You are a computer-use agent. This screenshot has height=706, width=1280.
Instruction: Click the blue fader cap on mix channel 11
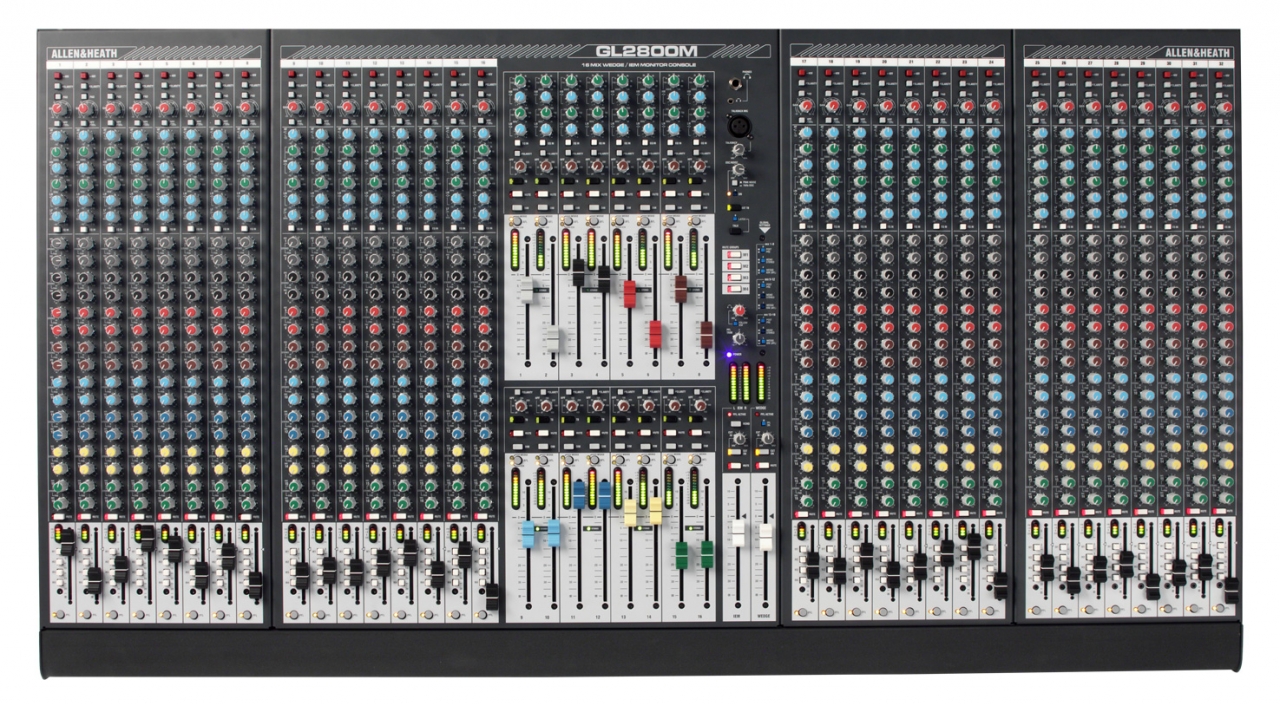click(580, 493)
